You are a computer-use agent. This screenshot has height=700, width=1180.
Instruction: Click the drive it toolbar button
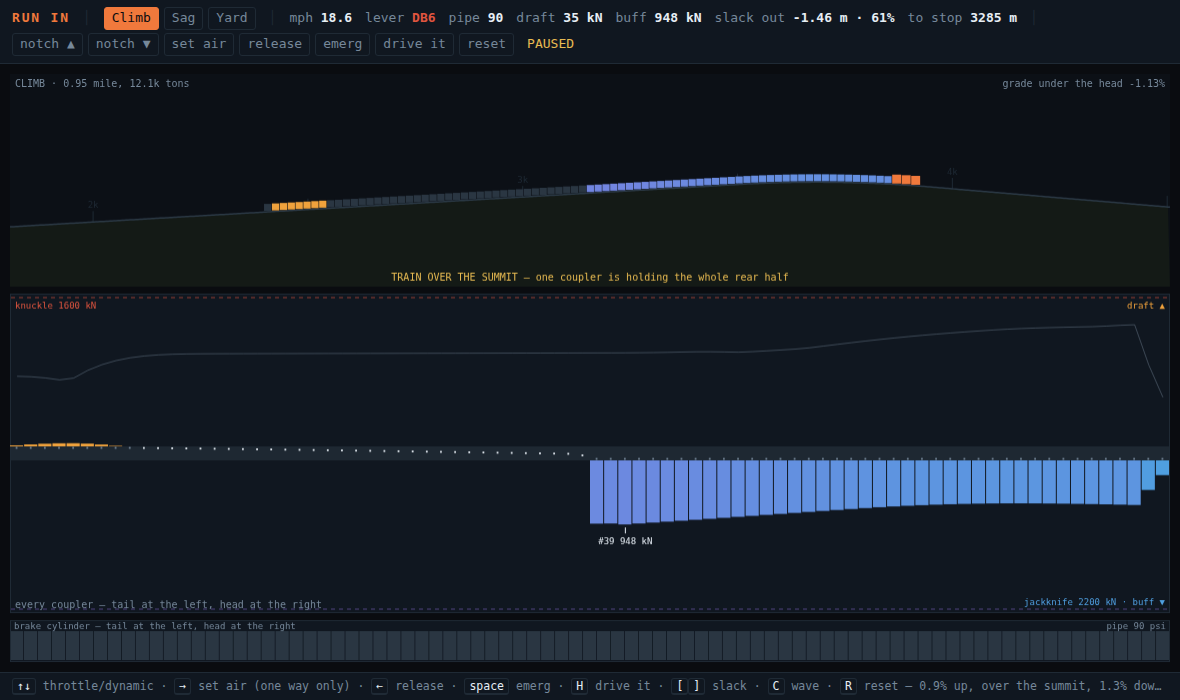414,44
